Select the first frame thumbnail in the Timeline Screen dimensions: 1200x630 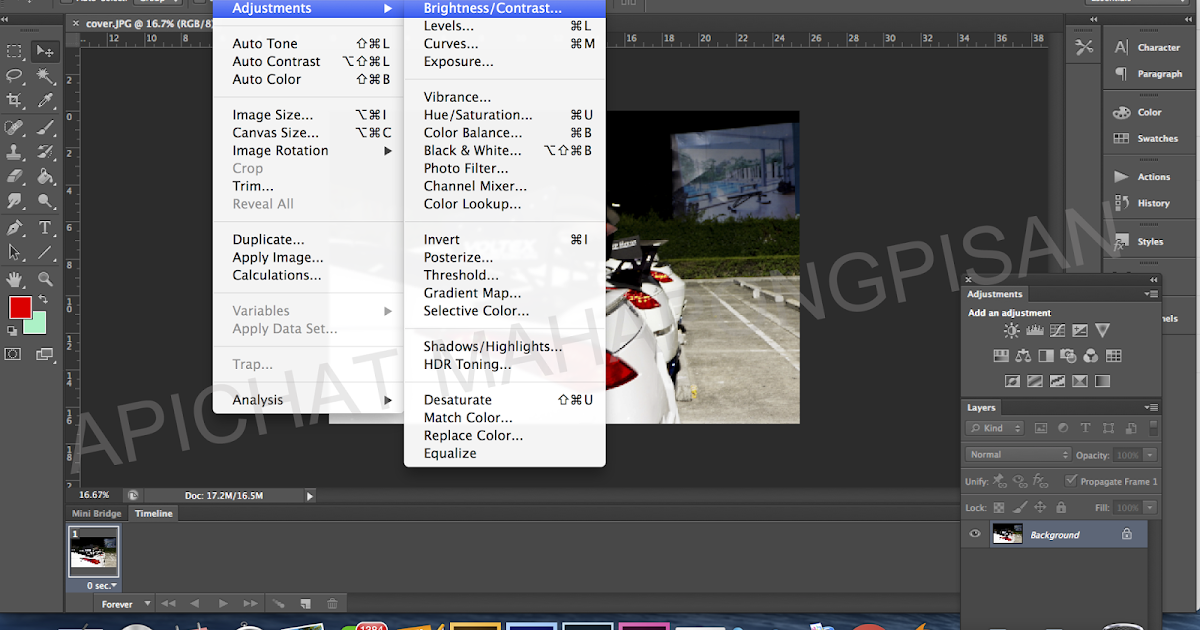coord(94,551)
